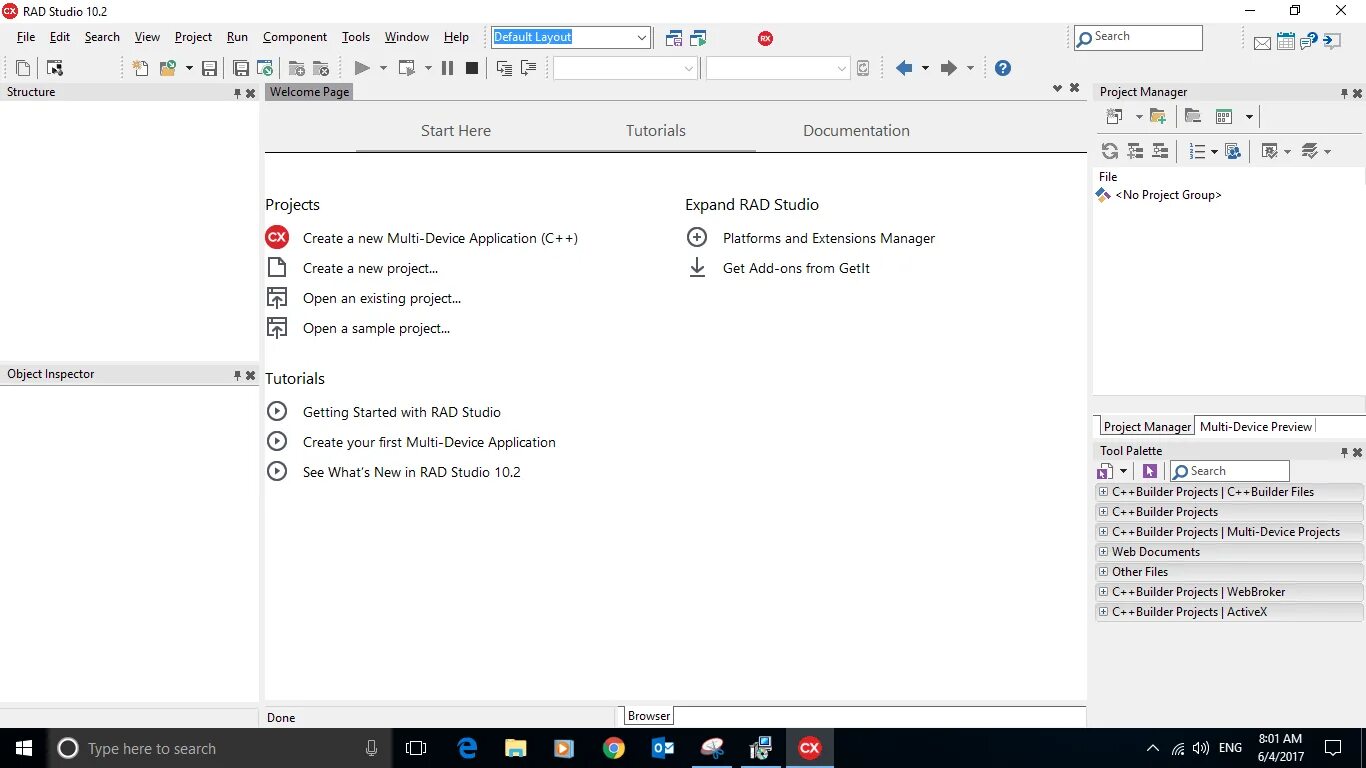The image size is (1366, 768).
Task: Pin the Object Inspector panel
Action: click(x=237, y=375)
